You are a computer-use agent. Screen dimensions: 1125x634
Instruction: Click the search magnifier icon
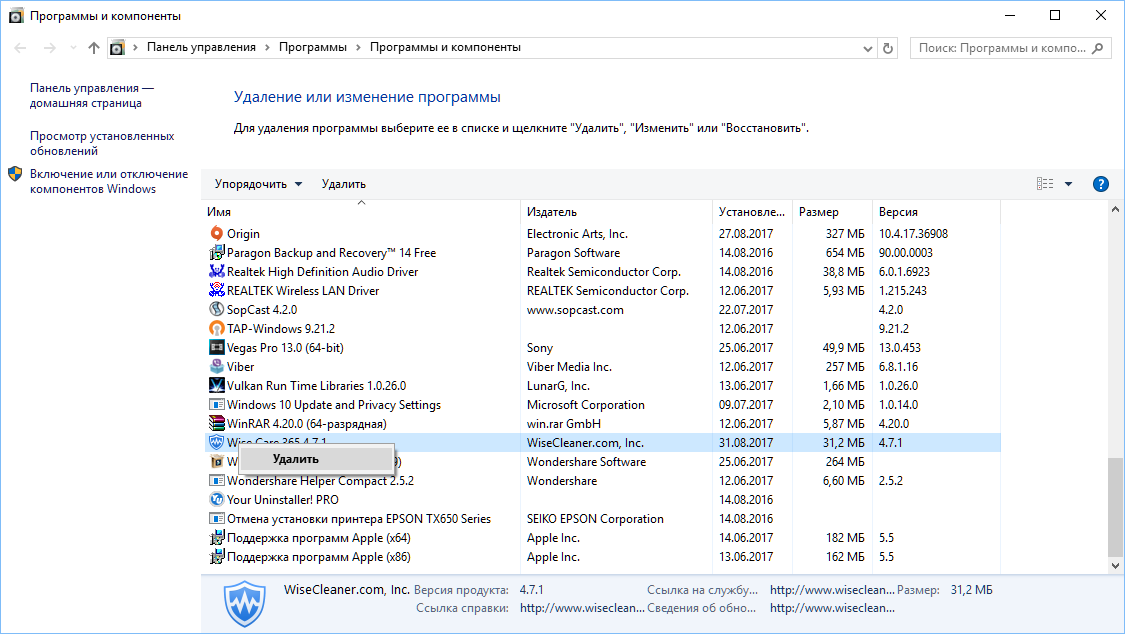coord(1097,48)
